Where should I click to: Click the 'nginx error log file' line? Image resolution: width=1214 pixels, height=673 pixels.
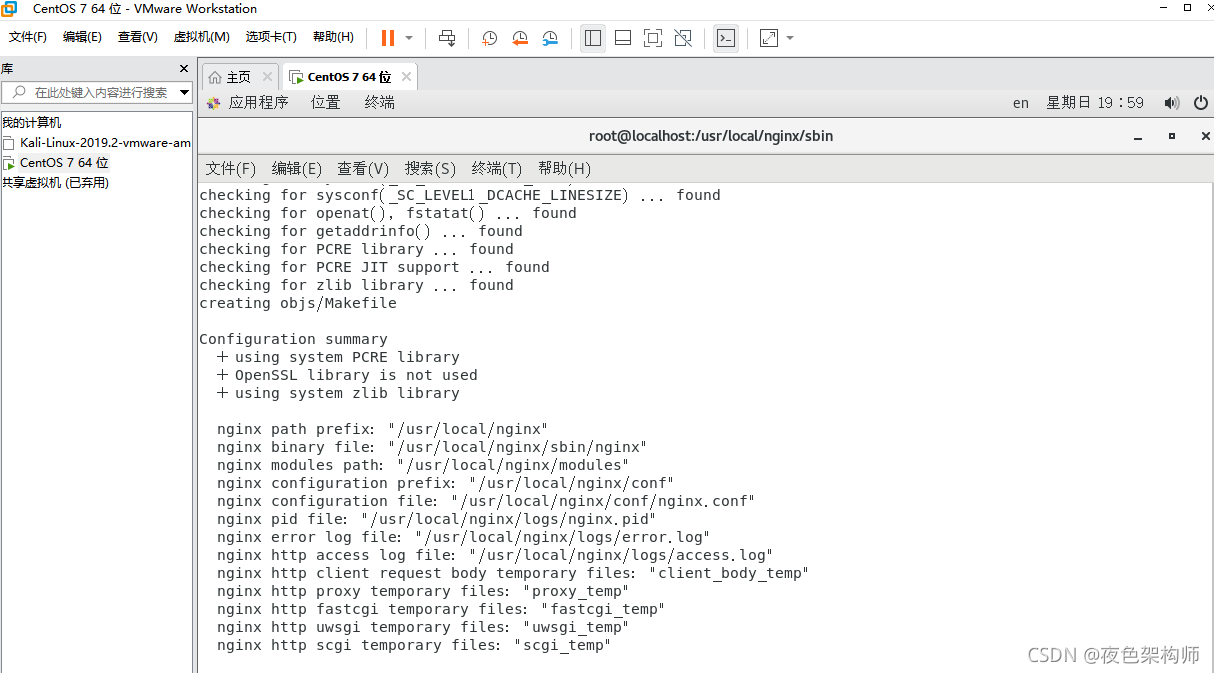pos(463,537)
